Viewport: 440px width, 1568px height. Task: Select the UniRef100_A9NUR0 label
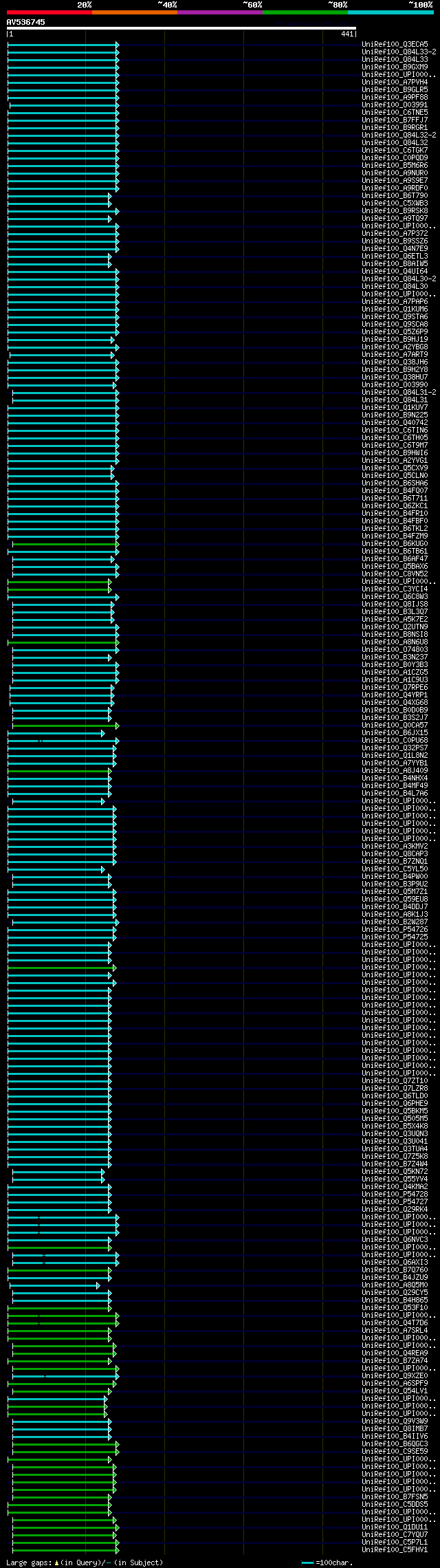point(395,173)
